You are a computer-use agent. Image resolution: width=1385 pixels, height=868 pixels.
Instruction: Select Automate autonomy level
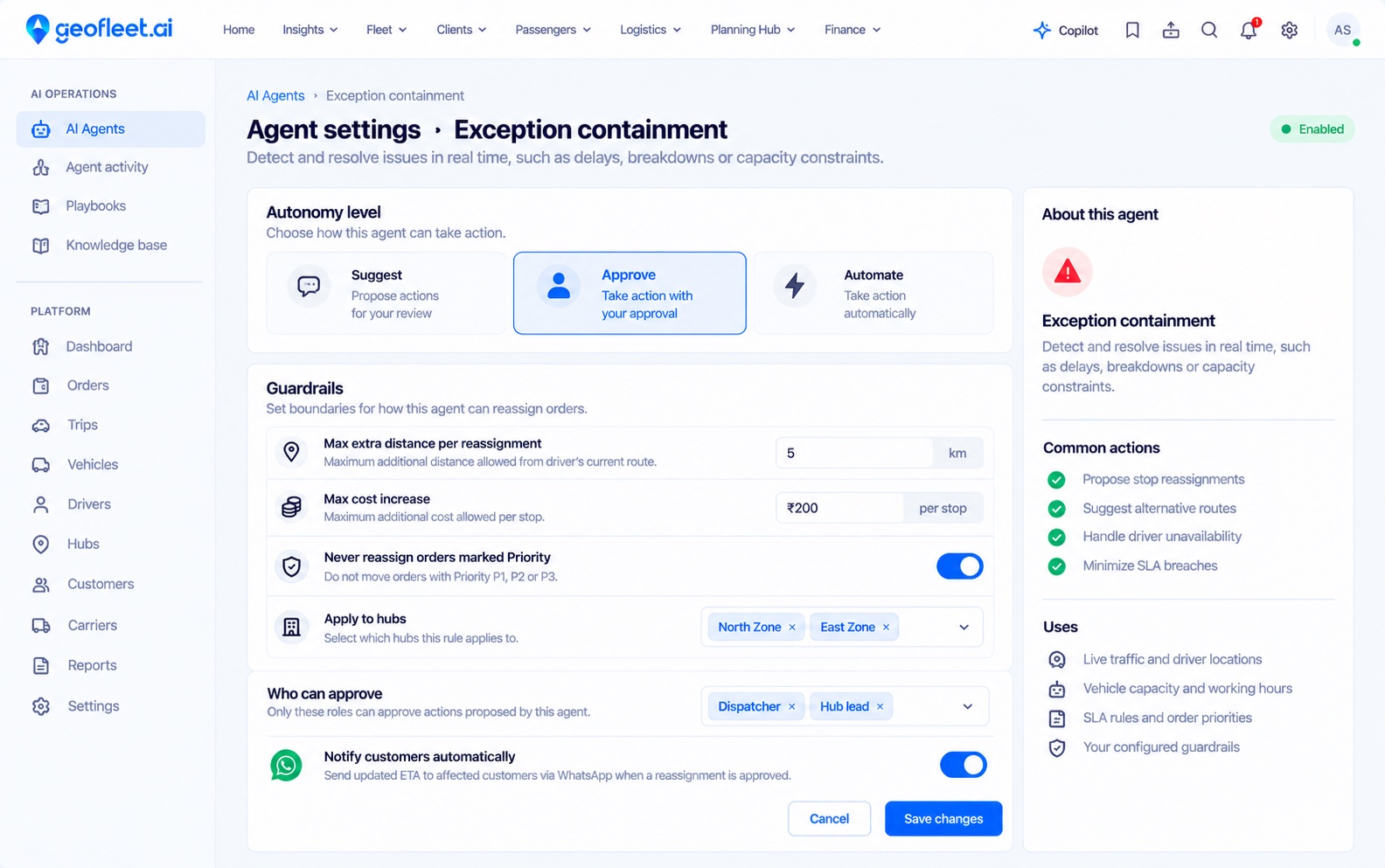point(873,294)
